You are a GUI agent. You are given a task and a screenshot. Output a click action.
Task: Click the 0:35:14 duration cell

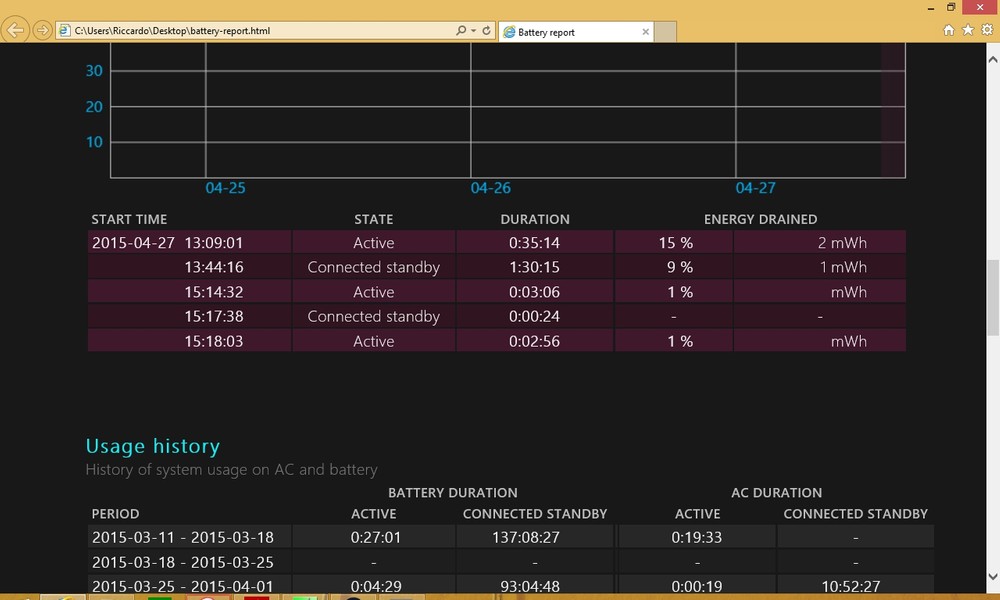tap(534, 242)
